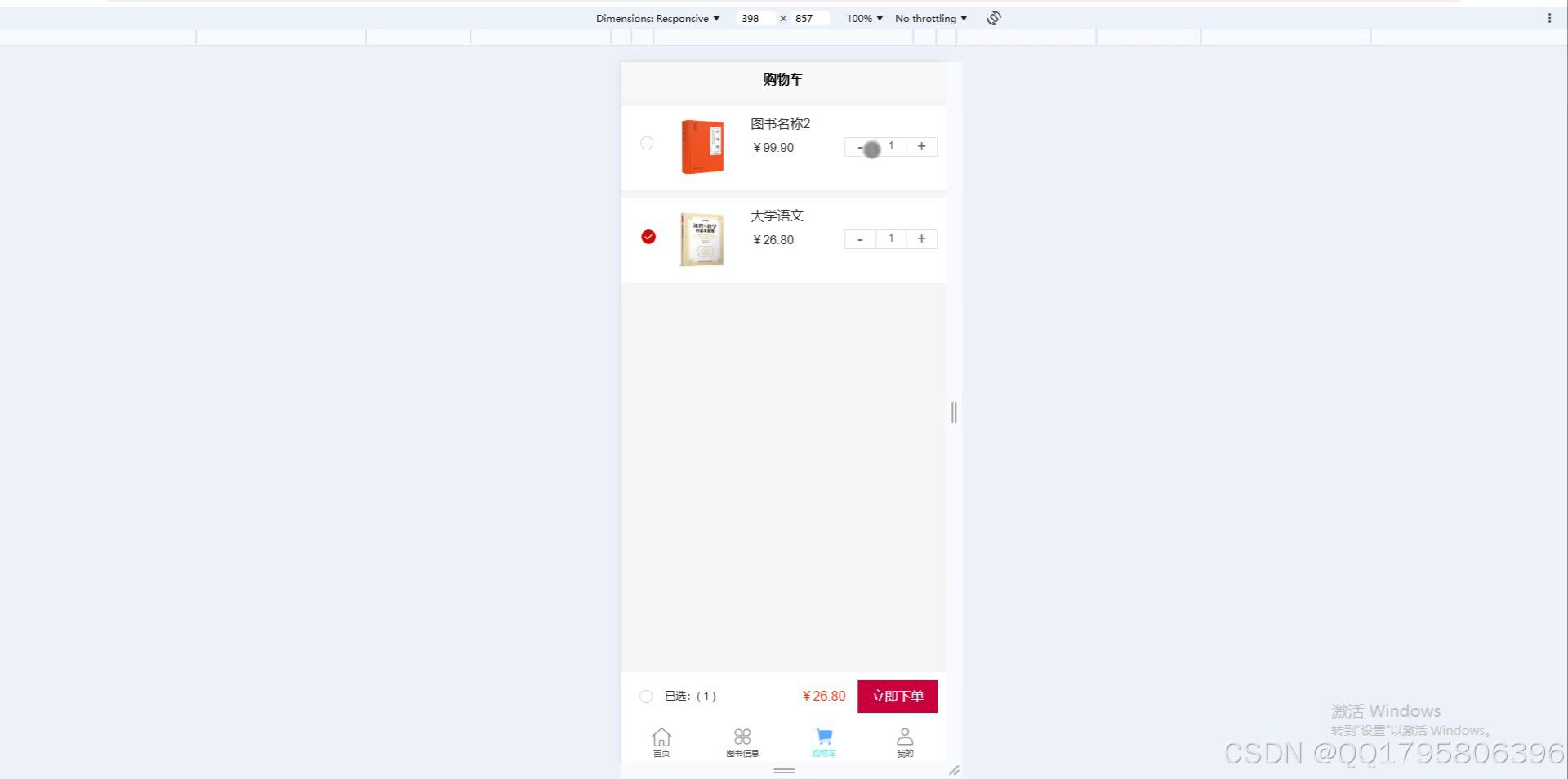
Task: Open 我的 profile using the person icon
Action: [905, 736]
